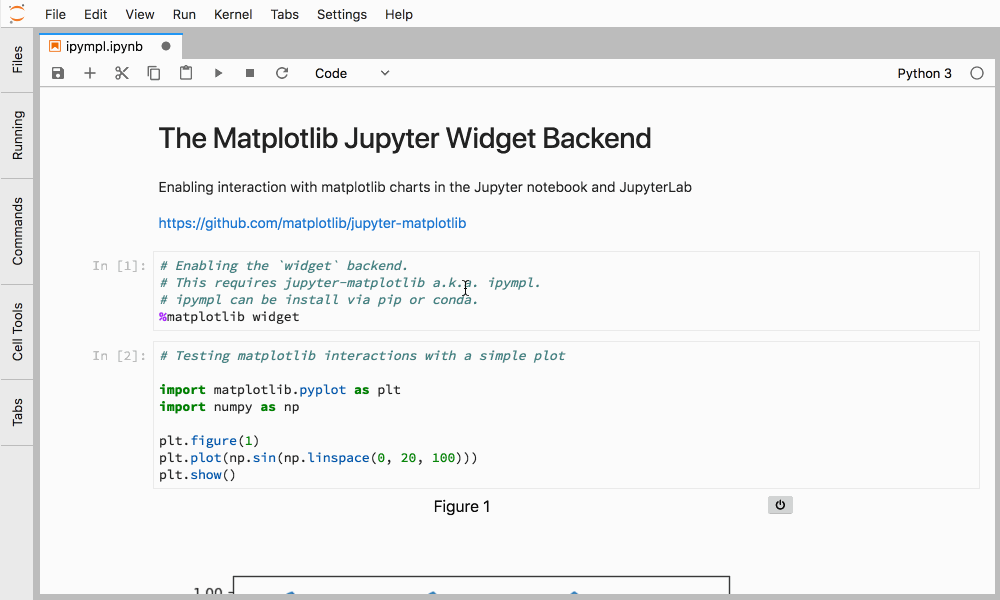Image resolution: width=1000 pixels, height=600 pixels.
Task: Follow the jupyter-matplotlib GitHub link
Action: pyautogui.click(x=313, y=223)
